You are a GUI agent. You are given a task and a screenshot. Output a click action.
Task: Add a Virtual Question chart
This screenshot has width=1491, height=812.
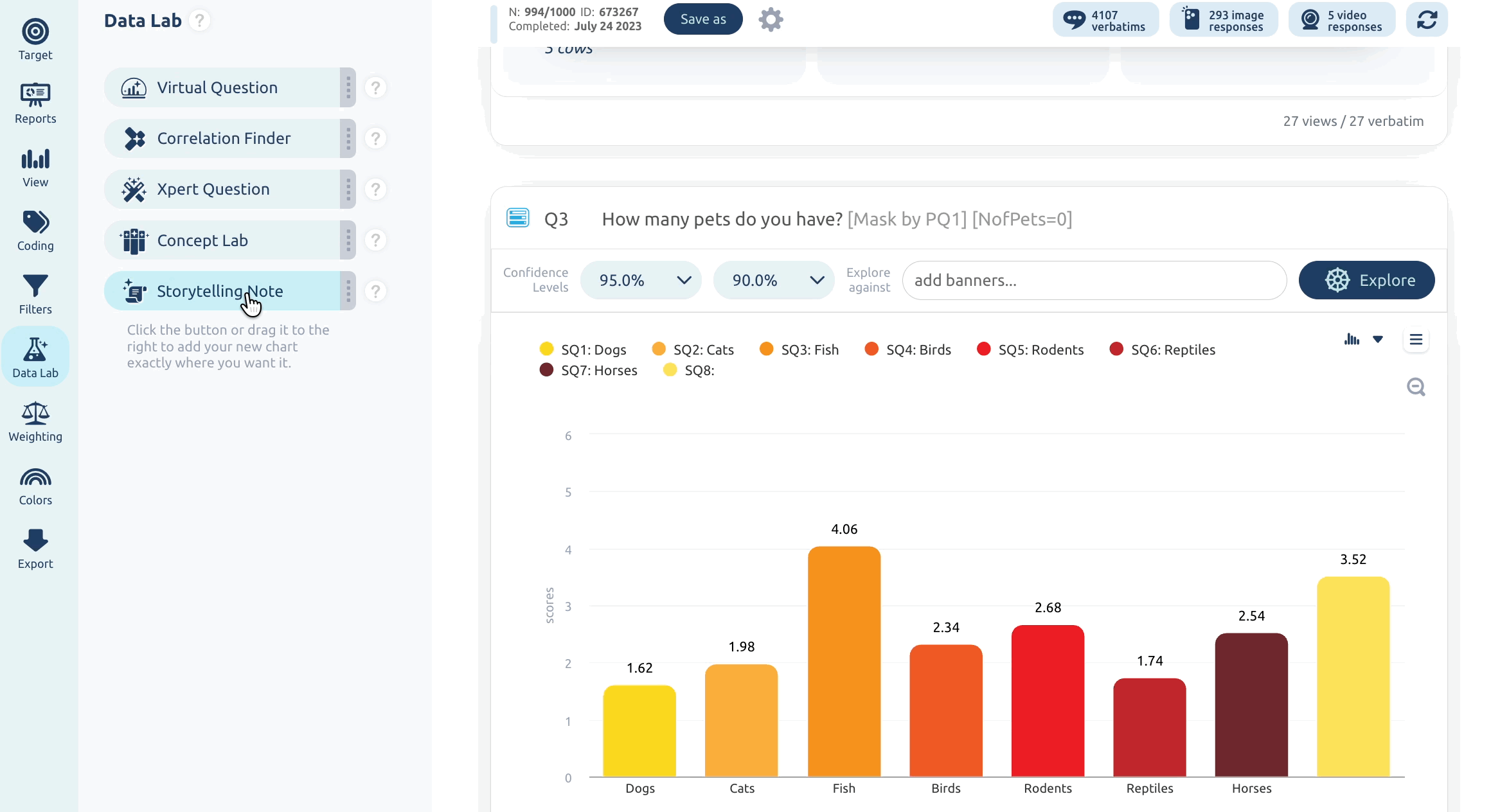222,87
